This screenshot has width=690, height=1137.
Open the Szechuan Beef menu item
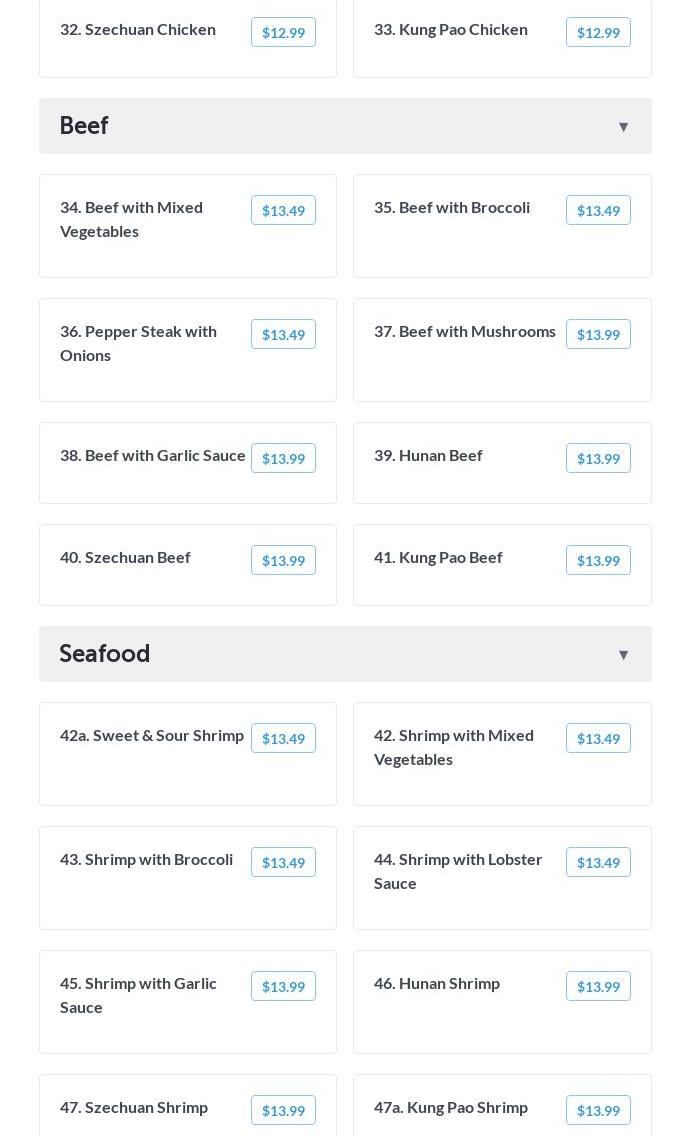click(188, 566)
